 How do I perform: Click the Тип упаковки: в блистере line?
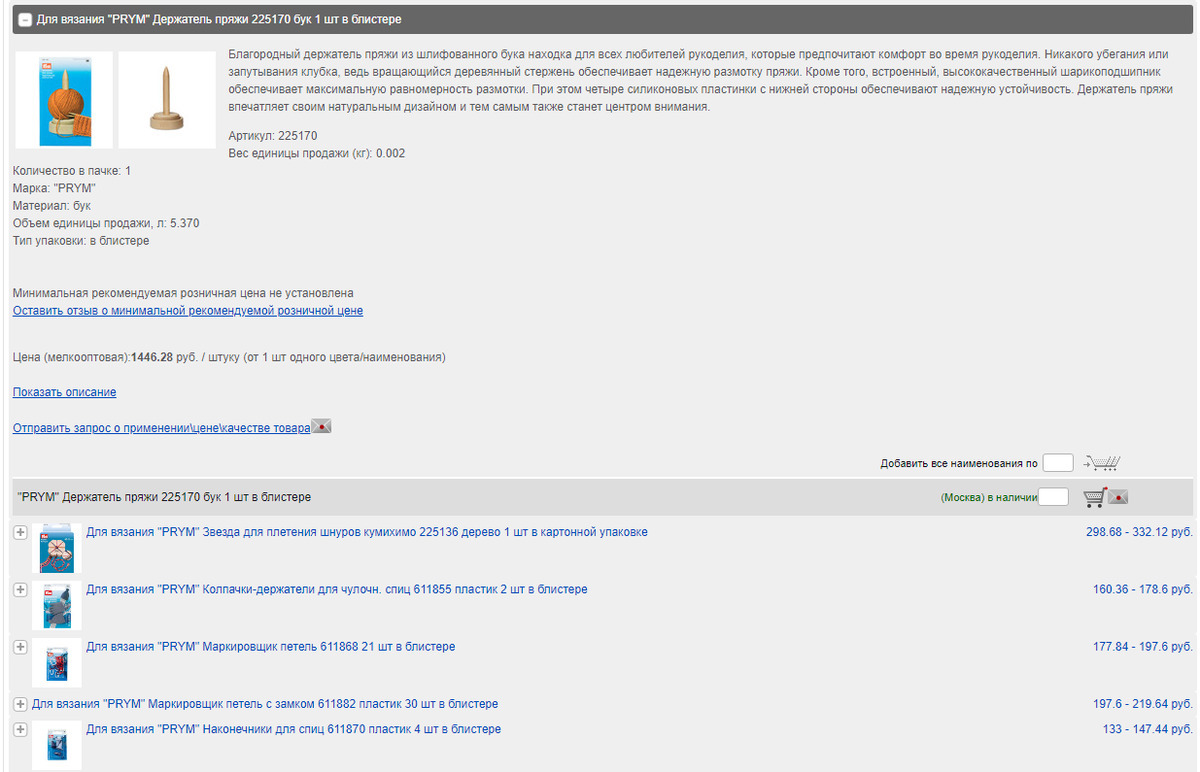coord(81,241)
